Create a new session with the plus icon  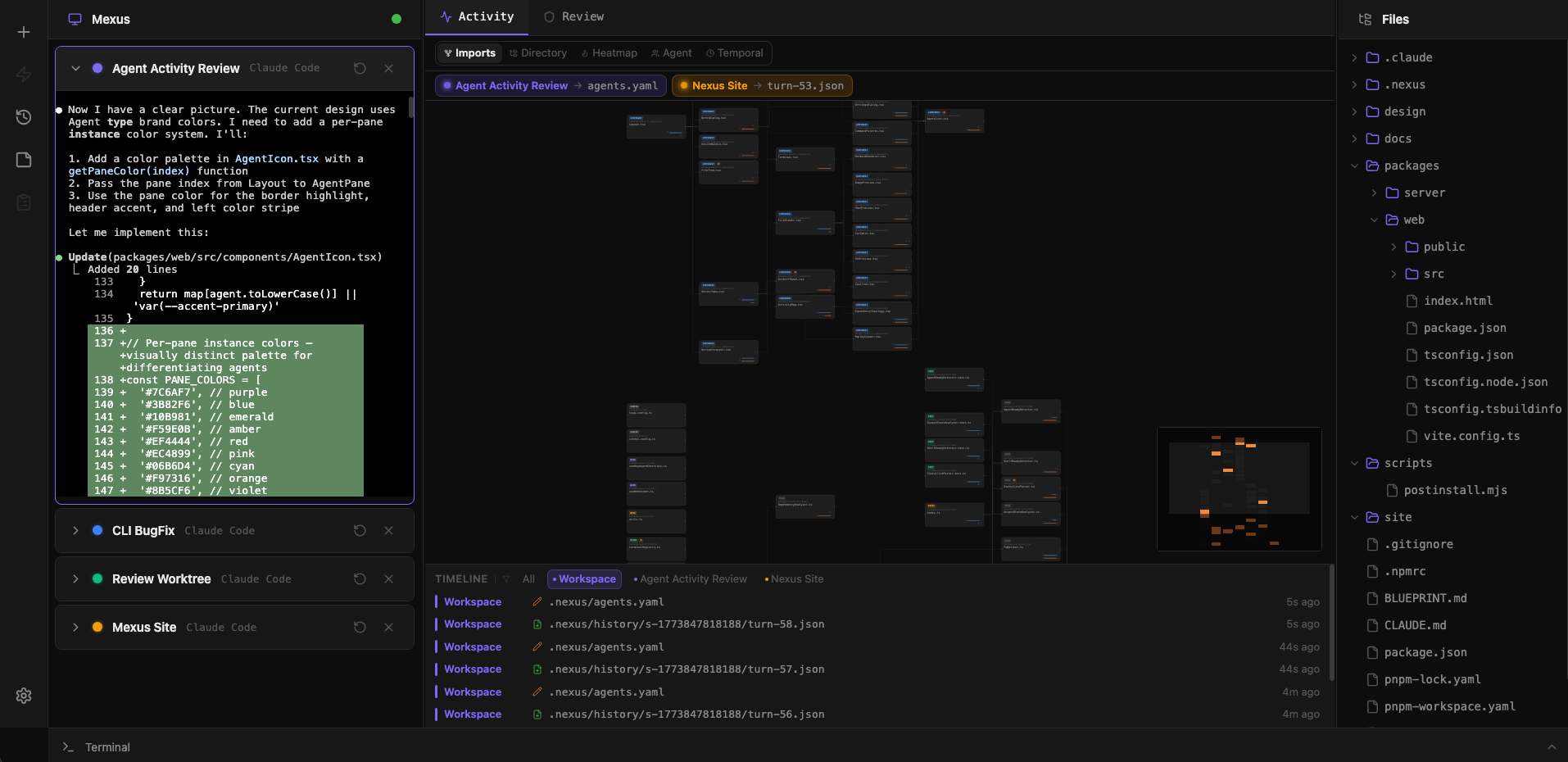(x=23, y=33)
